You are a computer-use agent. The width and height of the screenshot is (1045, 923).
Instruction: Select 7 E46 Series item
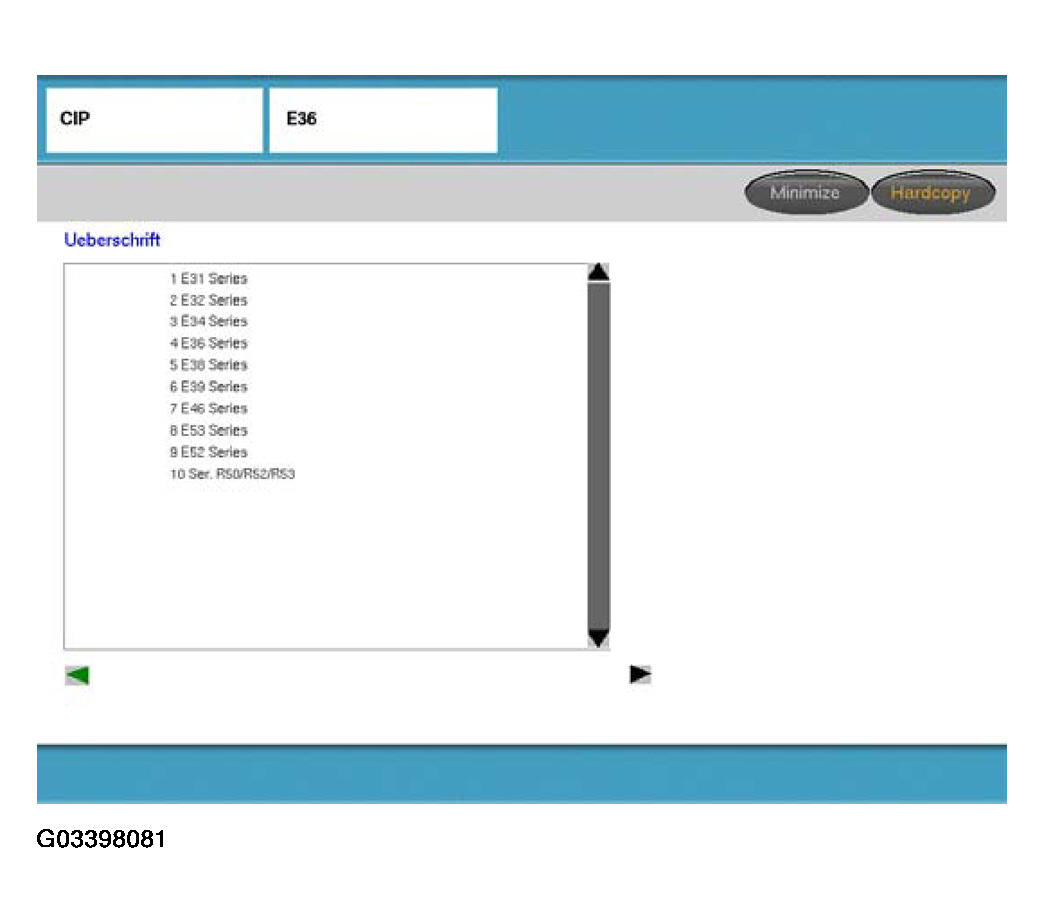click(x=208, y=408)
